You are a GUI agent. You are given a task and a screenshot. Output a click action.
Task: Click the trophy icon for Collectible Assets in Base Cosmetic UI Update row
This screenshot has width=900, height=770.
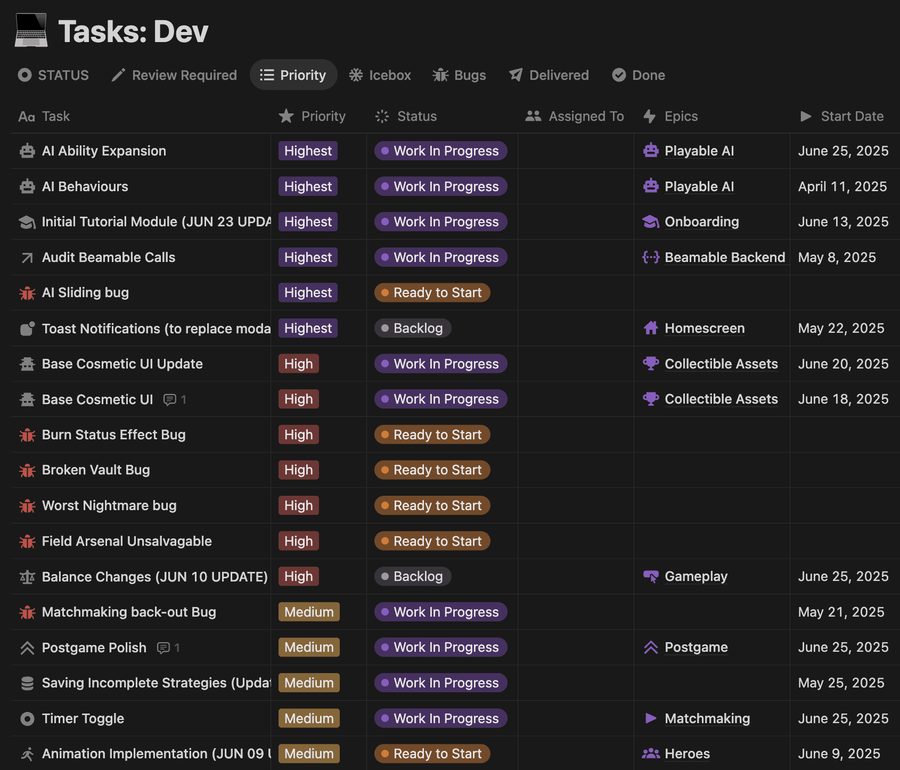pos(650,364)
